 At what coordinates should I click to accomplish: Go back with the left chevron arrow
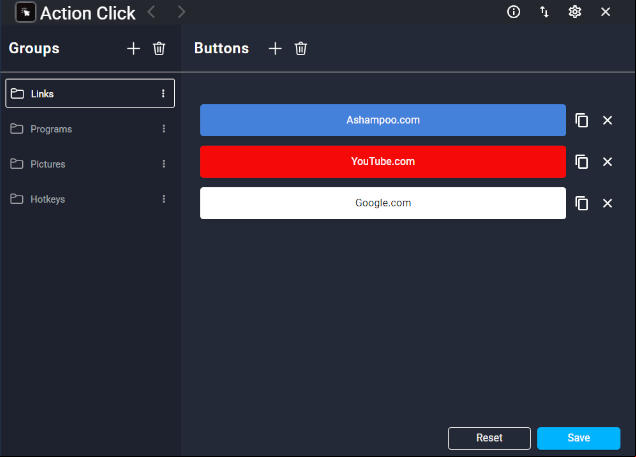coord(152,12)
